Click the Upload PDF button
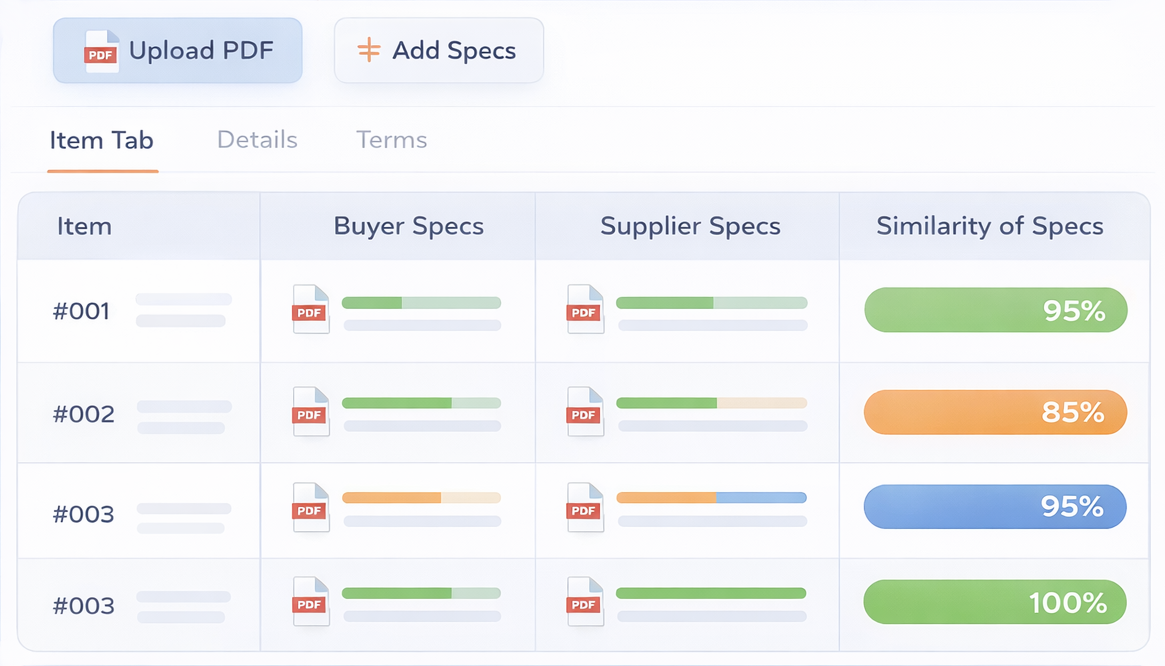Screen dimensions: 1165x666 coord(178,51)
